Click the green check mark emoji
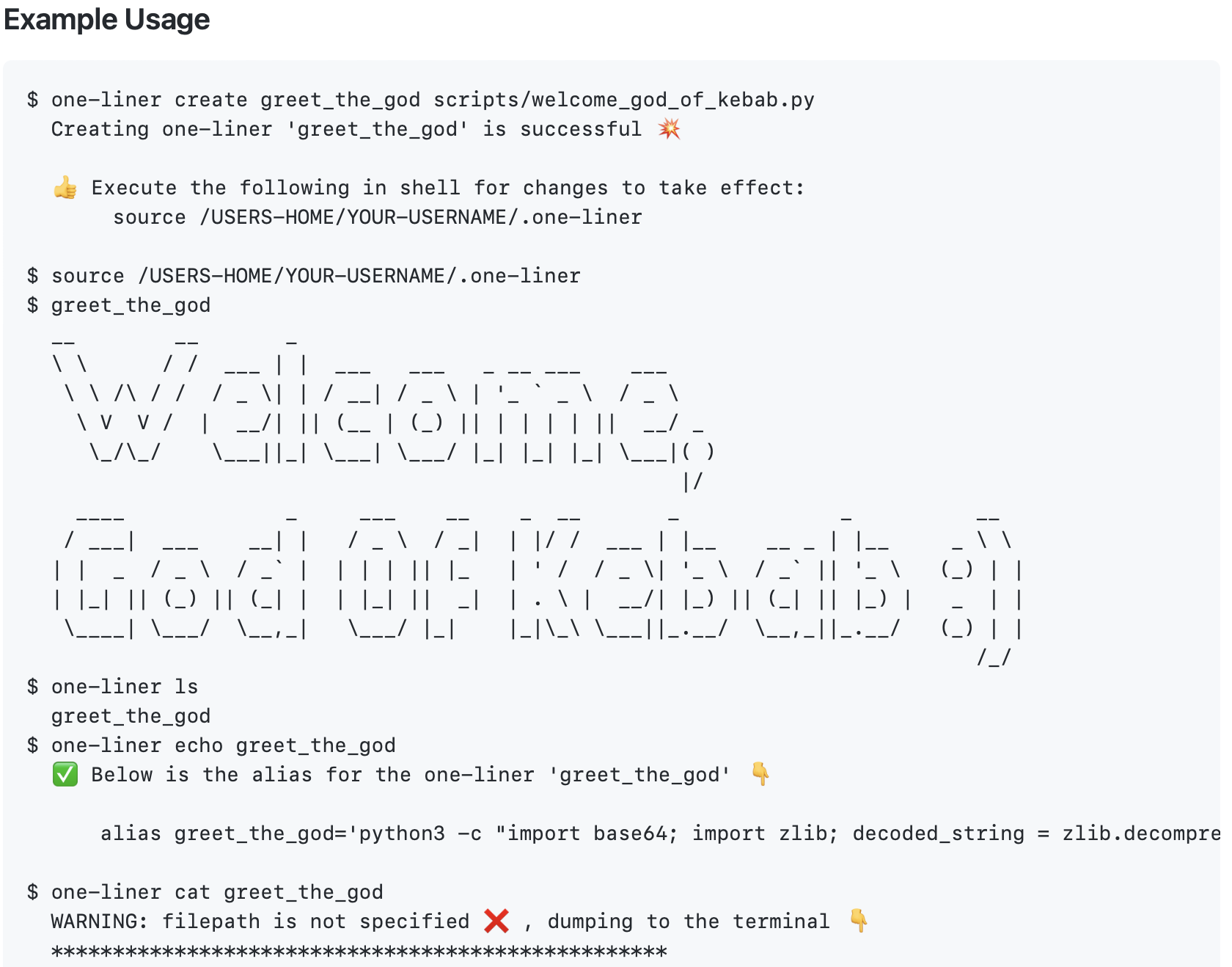 click(65, 775)
